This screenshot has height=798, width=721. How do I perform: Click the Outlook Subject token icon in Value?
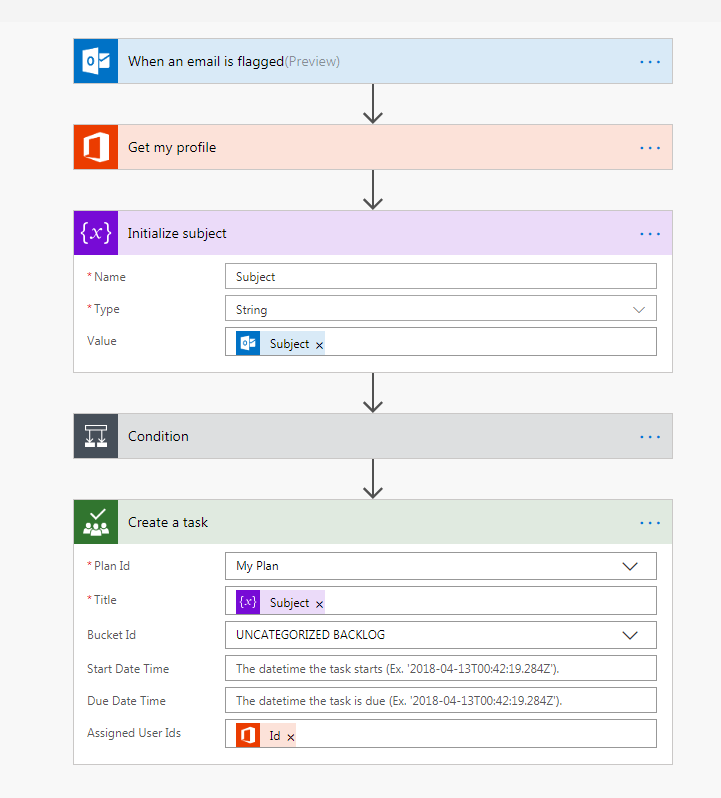click(248, 344)
